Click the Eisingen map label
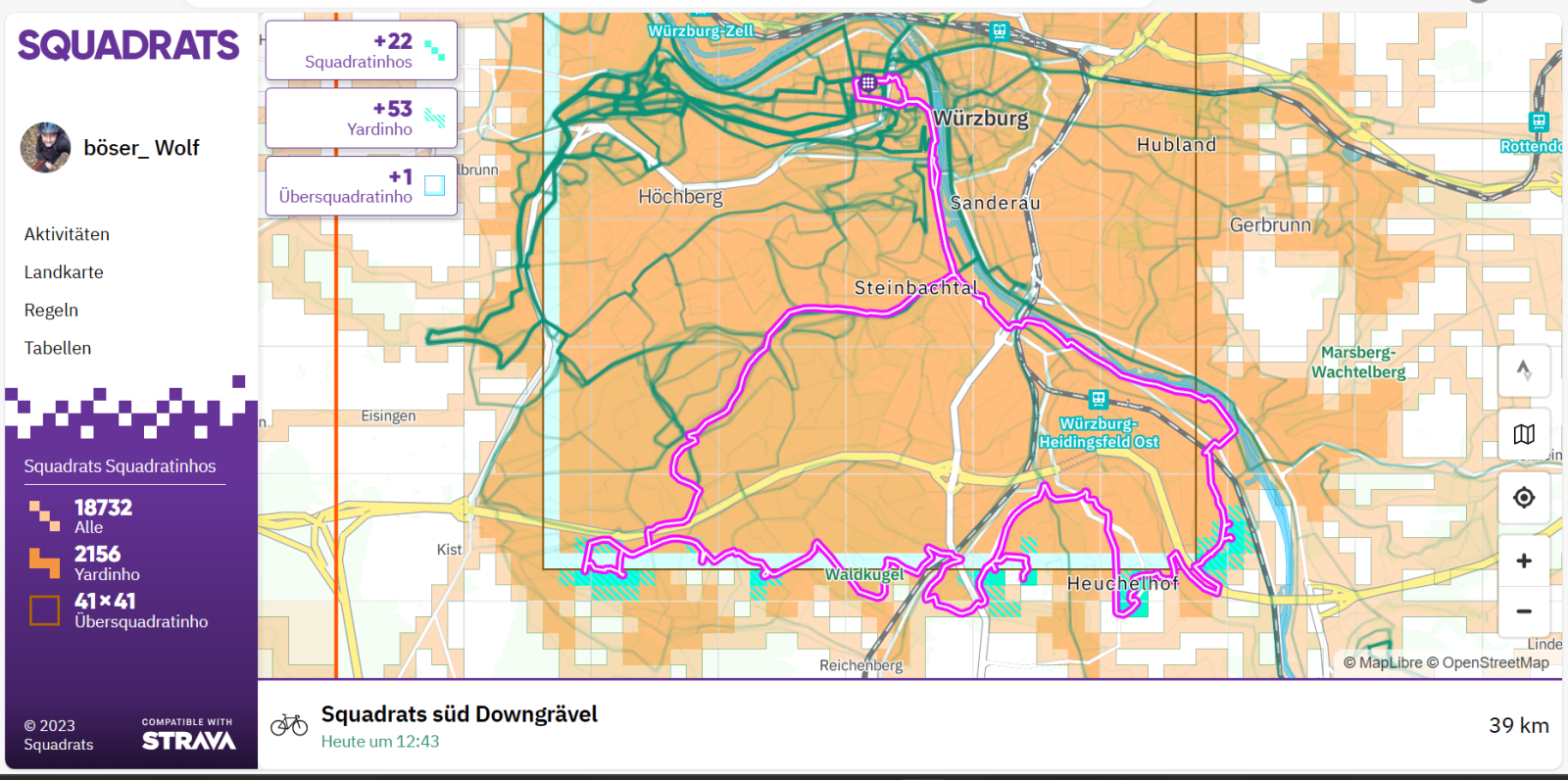 (x=388, y=416)
